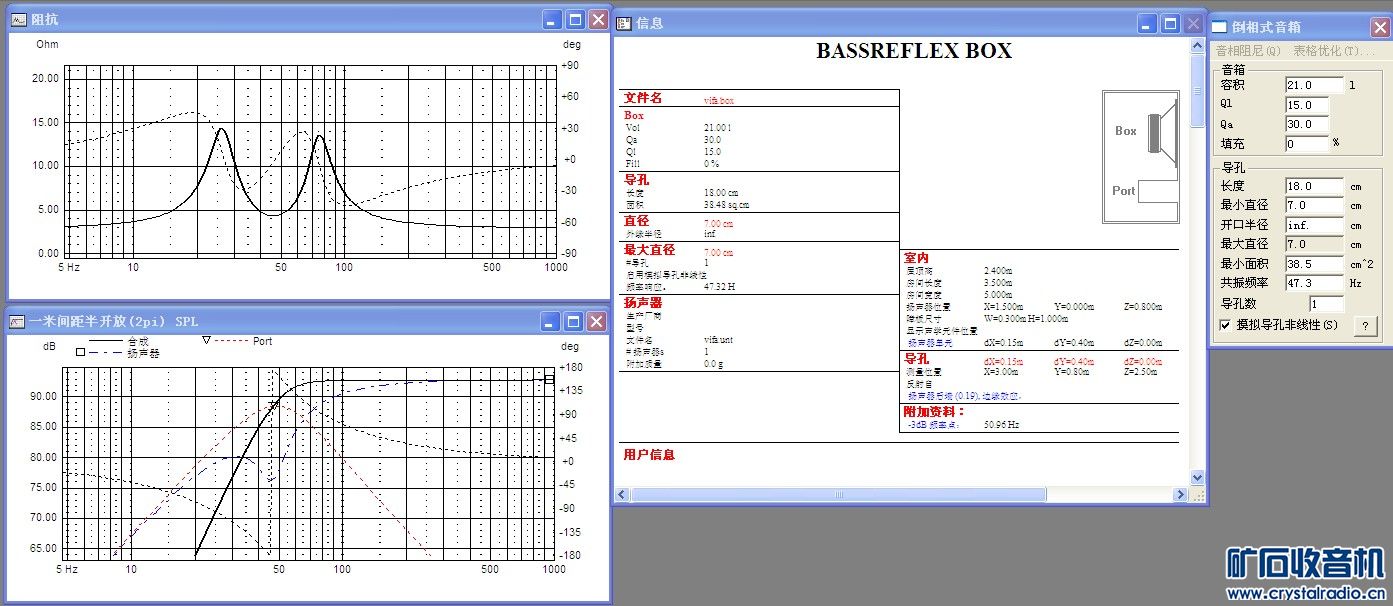Click the 室内 room section heading
The image size is (1393, 606).
pos(917,258)
